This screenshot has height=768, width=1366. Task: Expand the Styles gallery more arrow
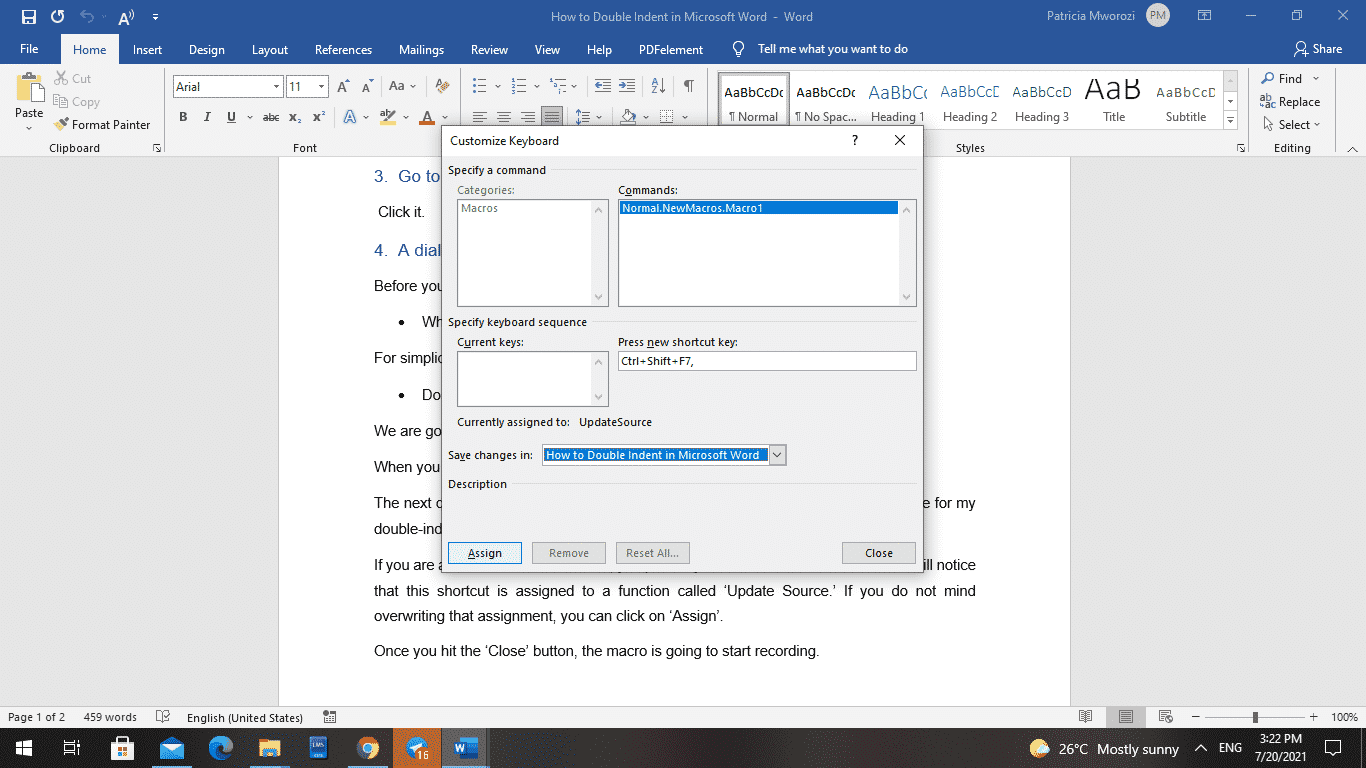point(1231,121)
